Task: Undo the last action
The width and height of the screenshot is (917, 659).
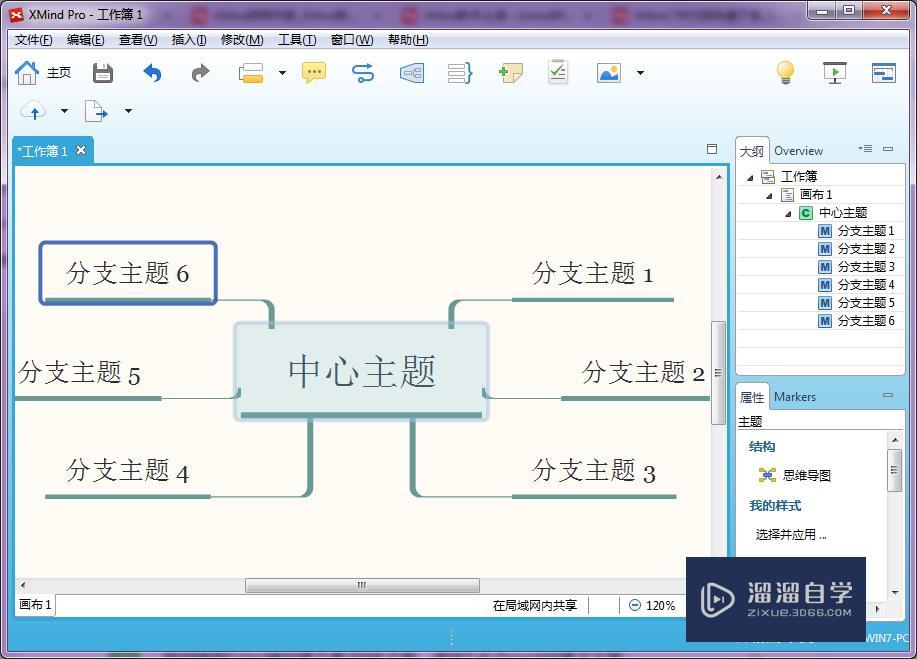Action: coord(152,73)
